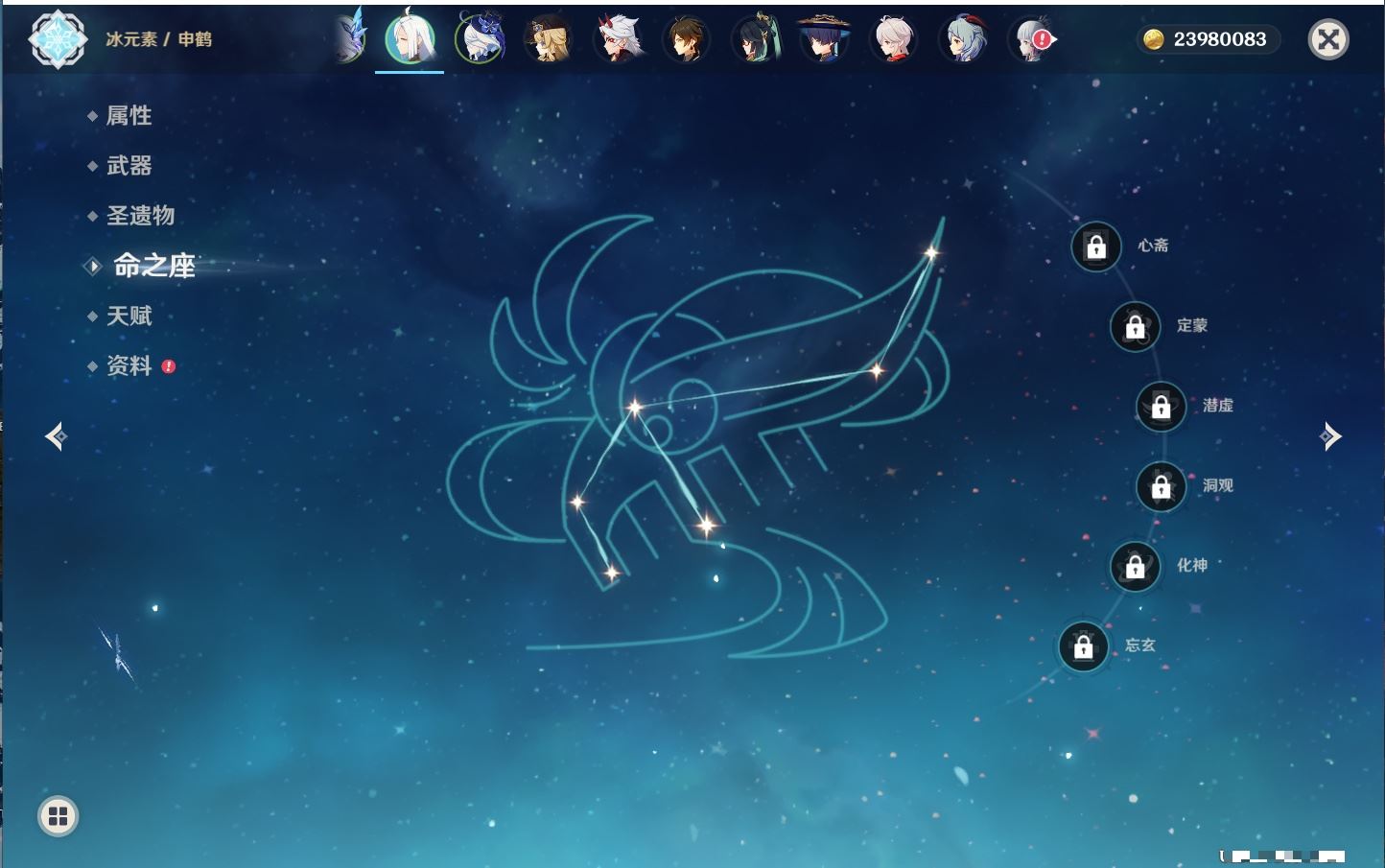Viewport: 1385px width, 868px height.
Task: Click the 化神 constellation label
Action: coord(1192,565)
